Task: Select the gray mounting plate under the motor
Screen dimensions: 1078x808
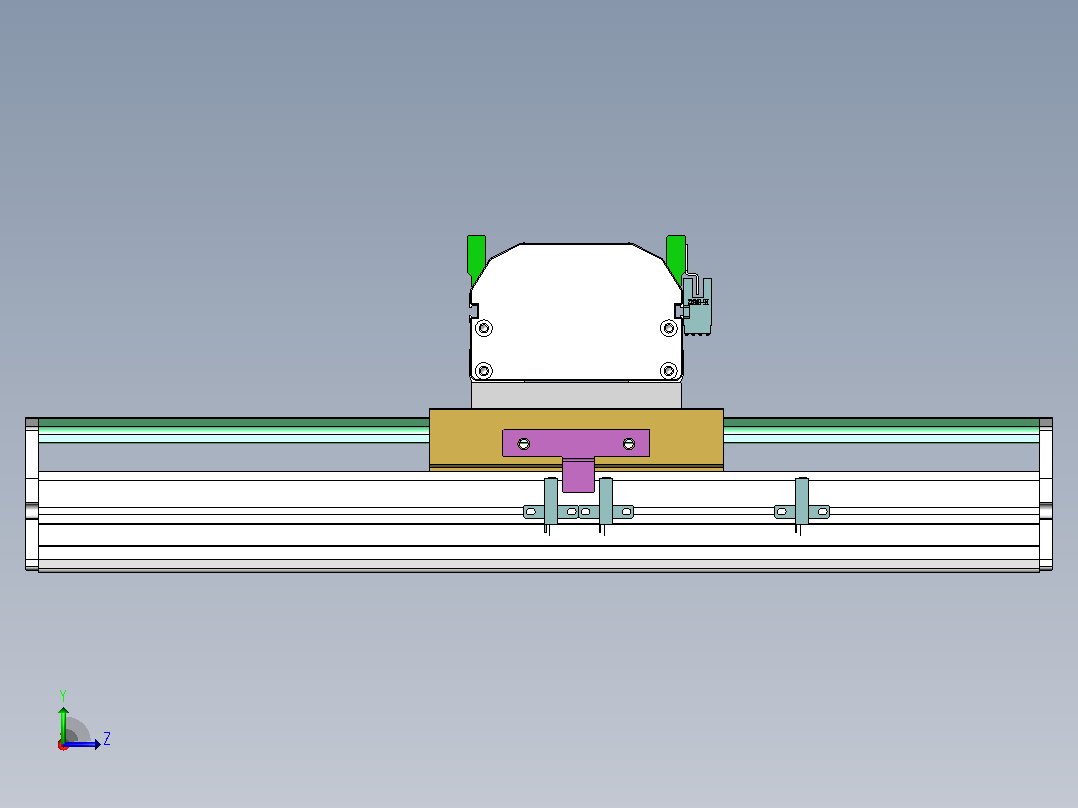Action: click(x=576, y=395)
